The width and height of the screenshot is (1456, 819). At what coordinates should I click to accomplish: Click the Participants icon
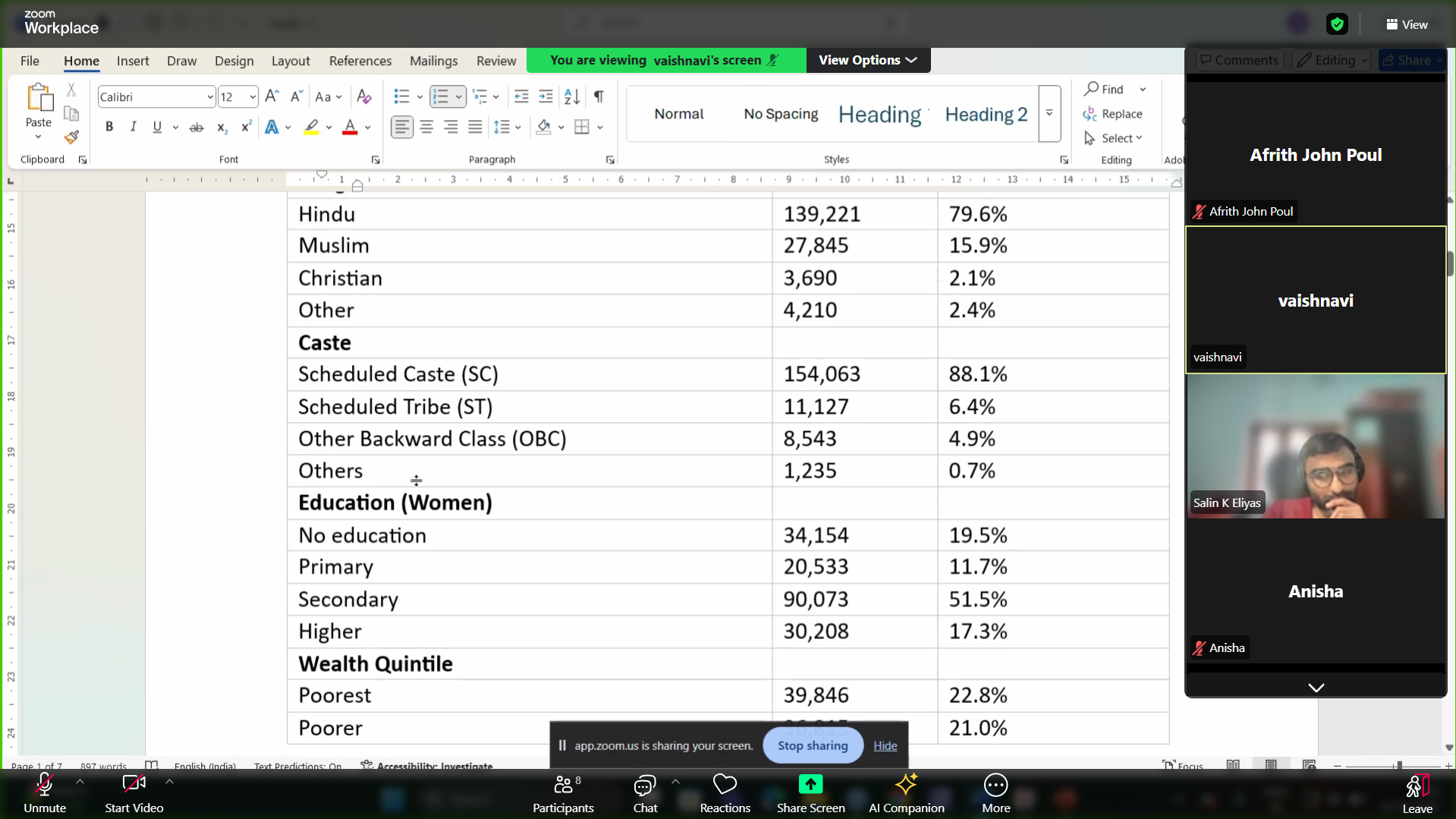tap(563, 792)
